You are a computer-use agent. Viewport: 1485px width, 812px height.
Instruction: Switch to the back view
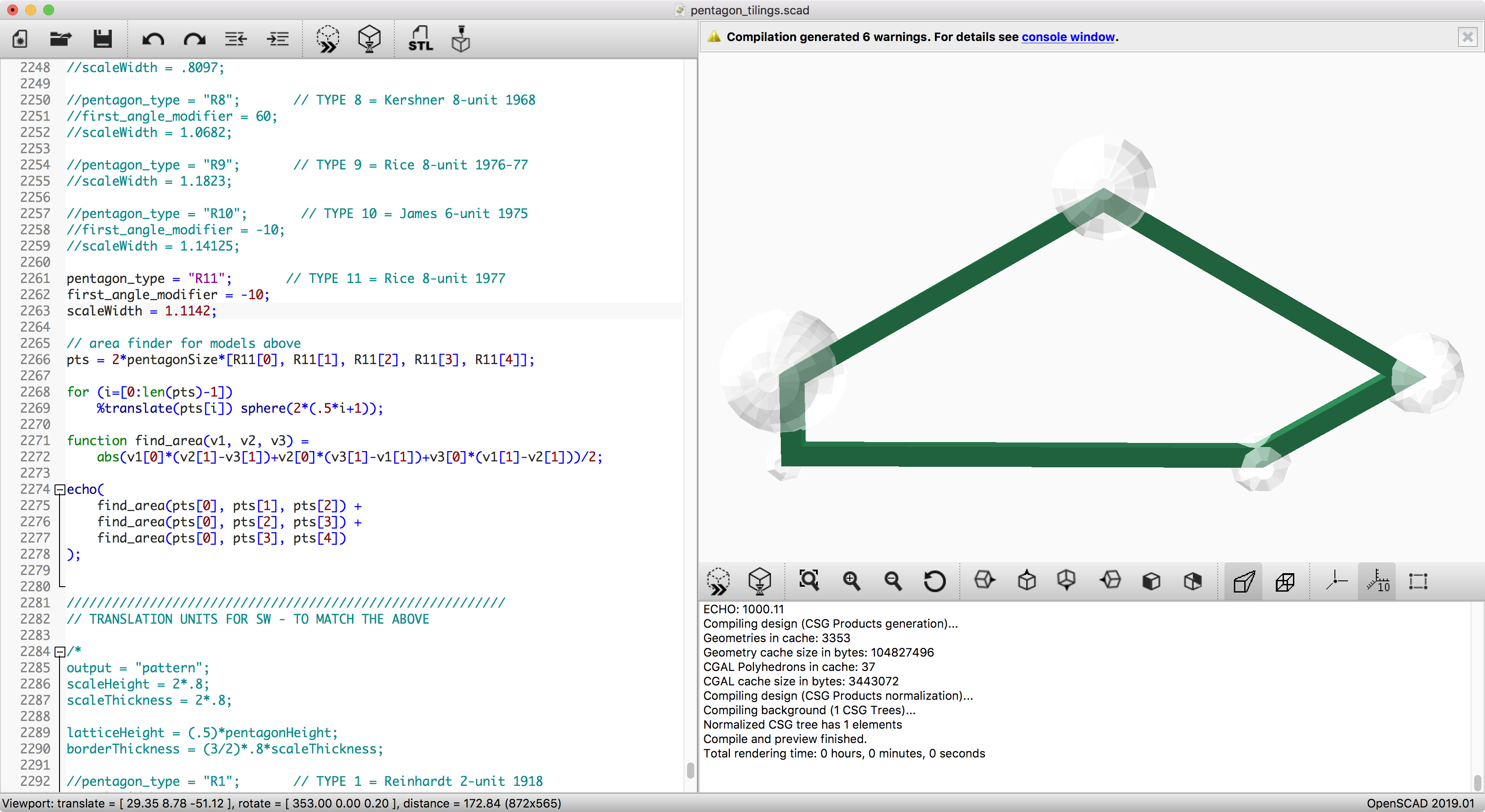click(1193, 581)
